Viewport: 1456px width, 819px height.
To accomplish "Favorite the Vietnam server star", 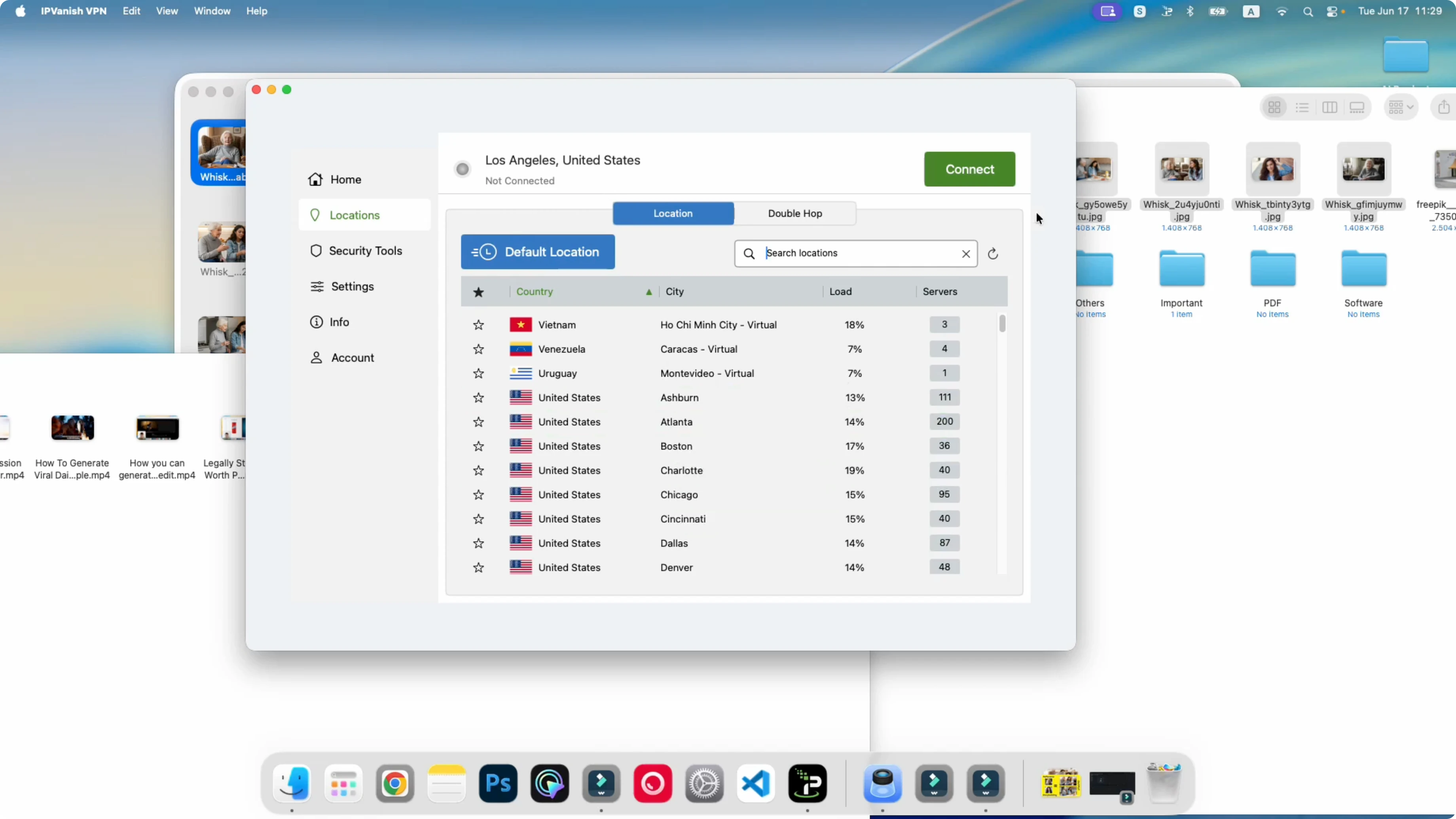I will tap(478, 325).
